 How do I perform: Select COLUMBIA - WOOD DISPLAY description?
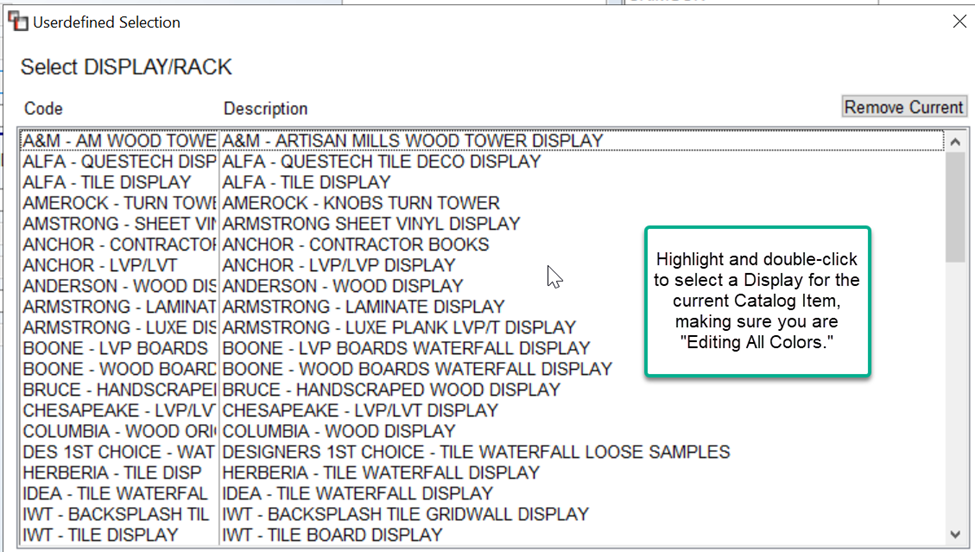click(x=339, y=431)
